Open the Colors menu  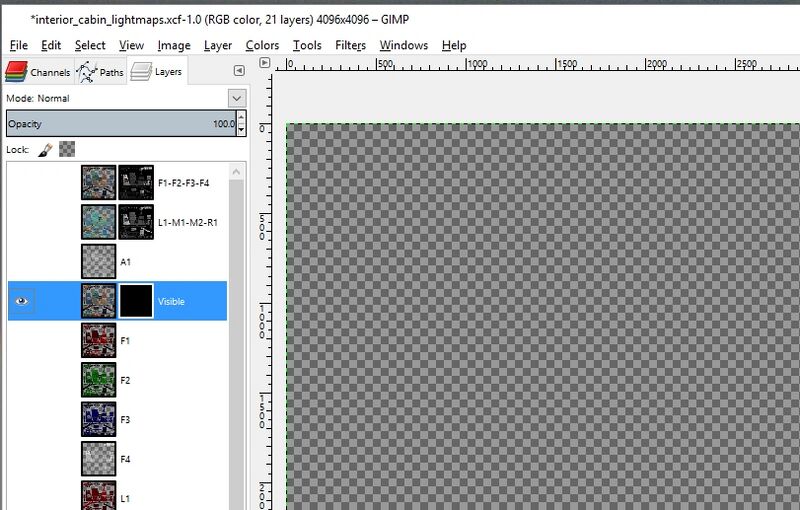[x=262, y=45]
